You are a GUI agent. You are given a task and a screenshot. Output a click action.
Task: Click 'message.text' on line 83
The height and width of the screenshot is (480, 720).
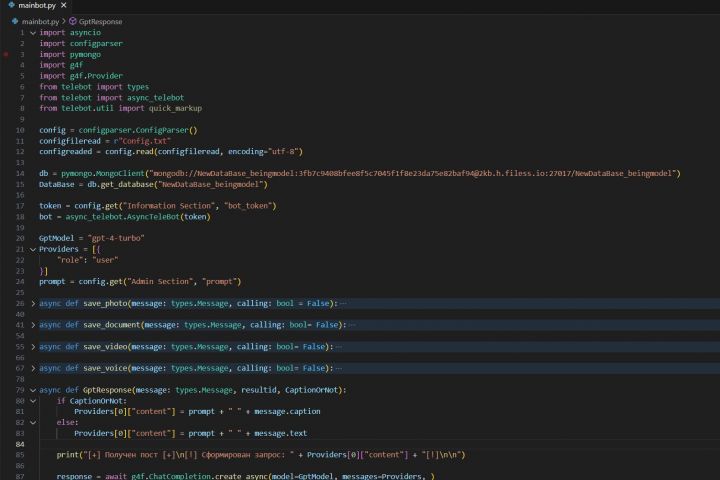point(281,433)
